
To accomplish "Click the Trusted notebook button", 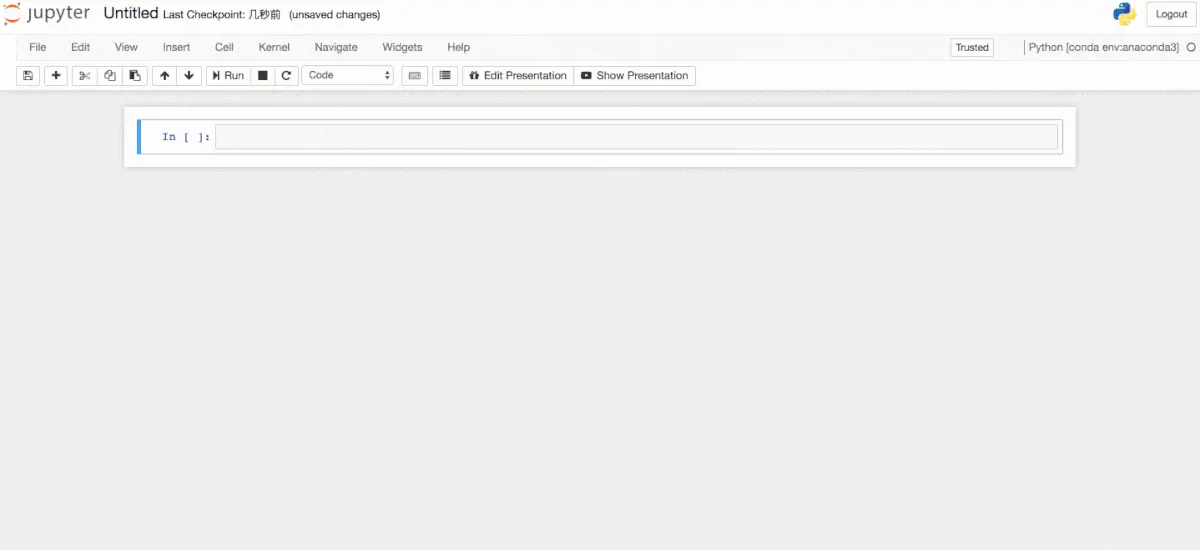I will tap(972, 47).
